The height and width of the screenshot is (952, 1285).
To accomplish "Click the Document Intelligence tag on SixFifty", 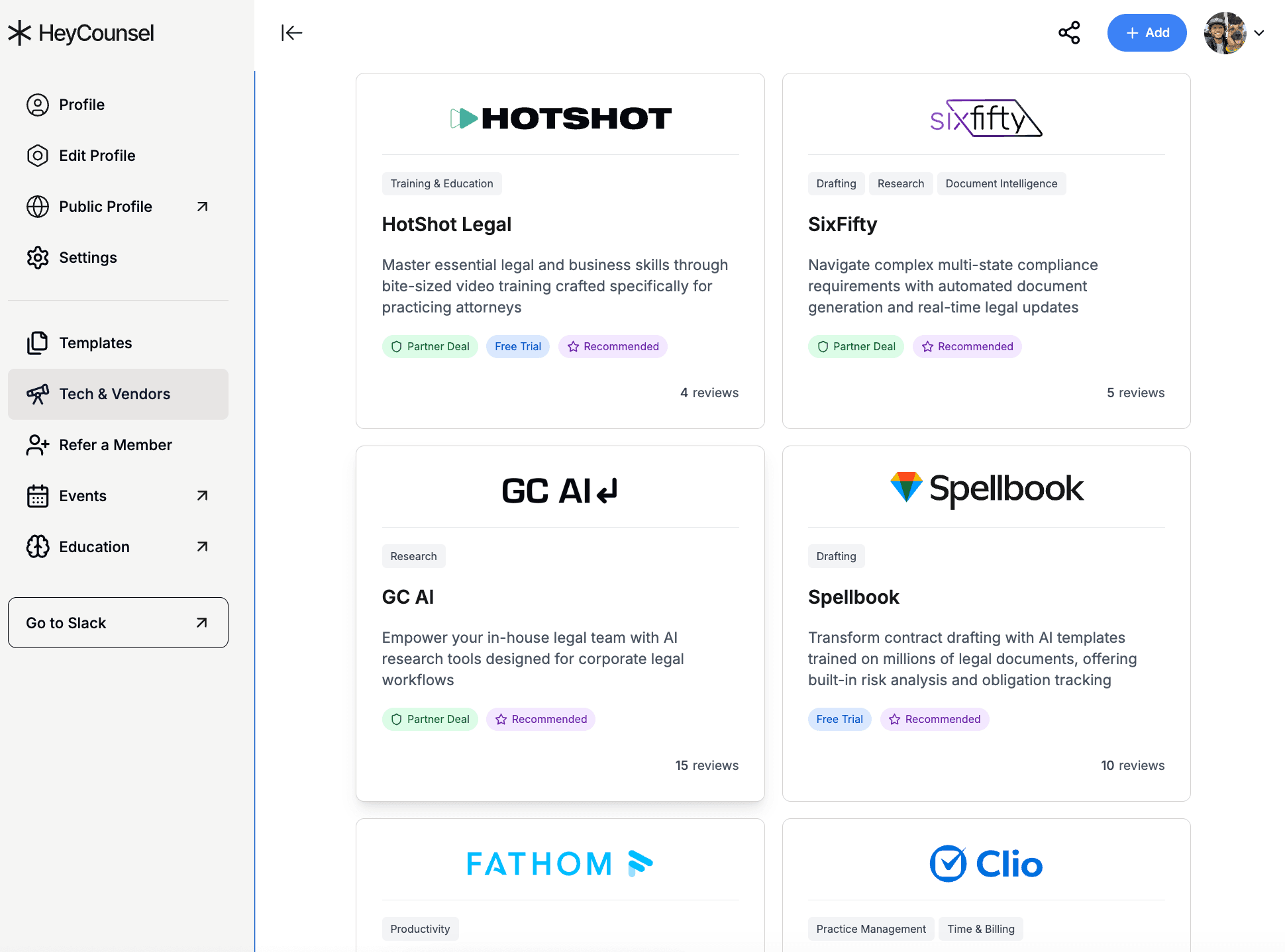I will 1001,183.
